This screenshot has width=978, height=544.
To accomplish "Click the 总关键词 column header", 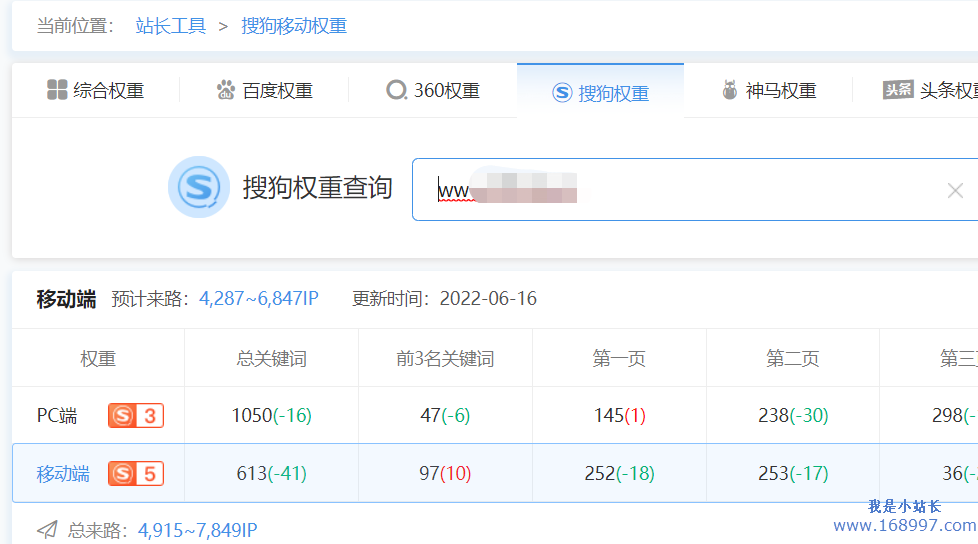I will 271,359.
